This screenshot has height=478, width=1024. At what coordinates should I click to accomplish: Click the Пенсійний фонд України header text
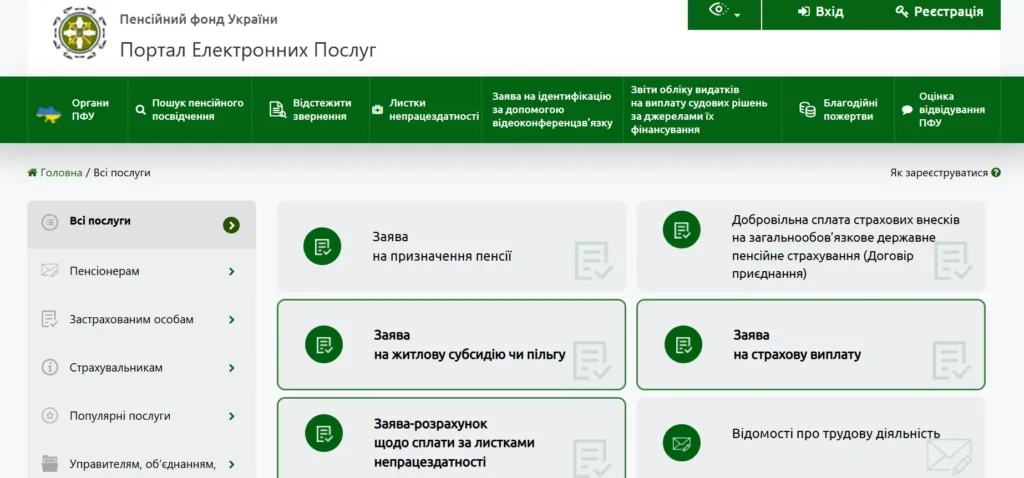[x=199, y=19]
